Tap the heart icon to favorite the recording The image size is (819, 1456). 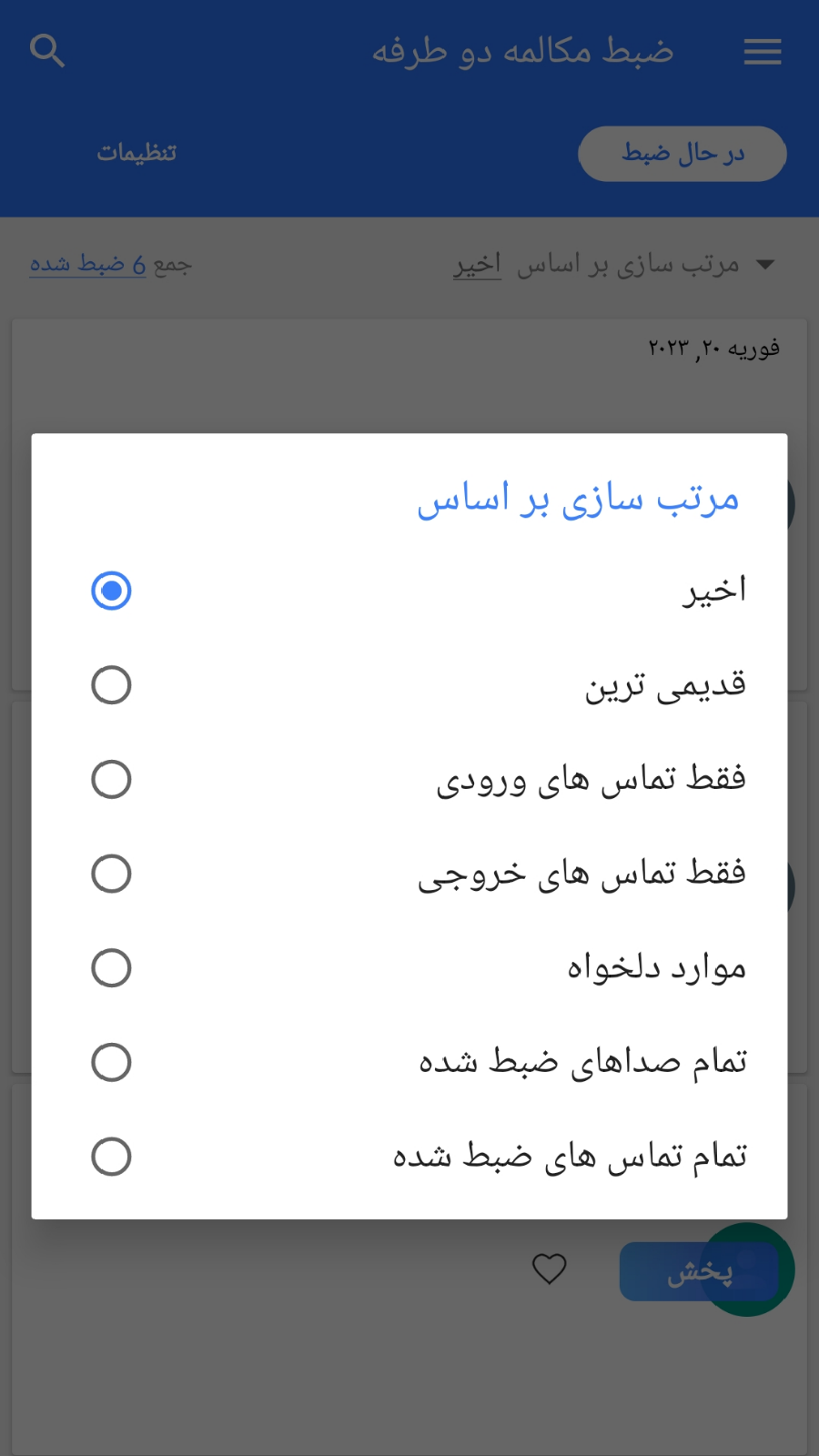point(550,1270)
